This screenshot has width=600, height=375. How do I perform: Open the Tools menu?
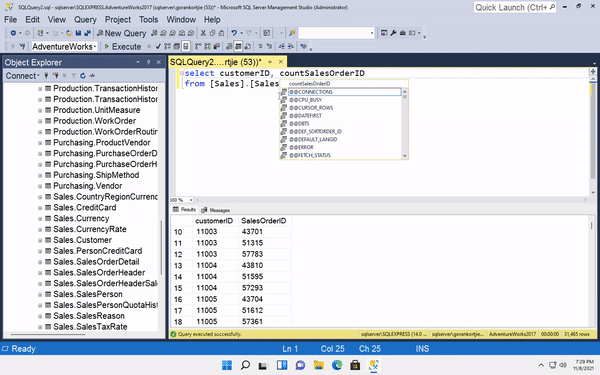[x=148, y=20]
